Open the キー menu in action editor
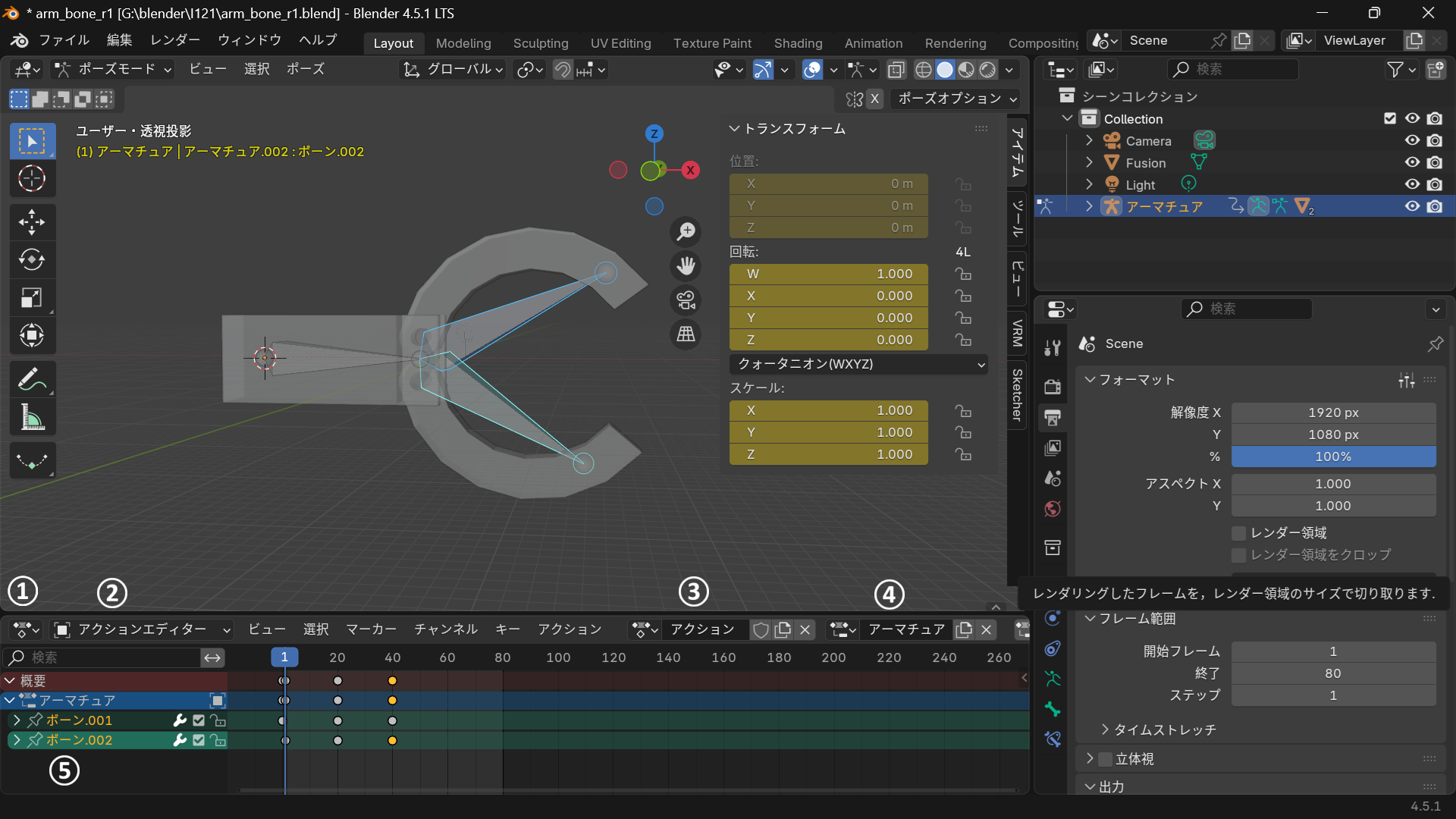 coord(507,629)
